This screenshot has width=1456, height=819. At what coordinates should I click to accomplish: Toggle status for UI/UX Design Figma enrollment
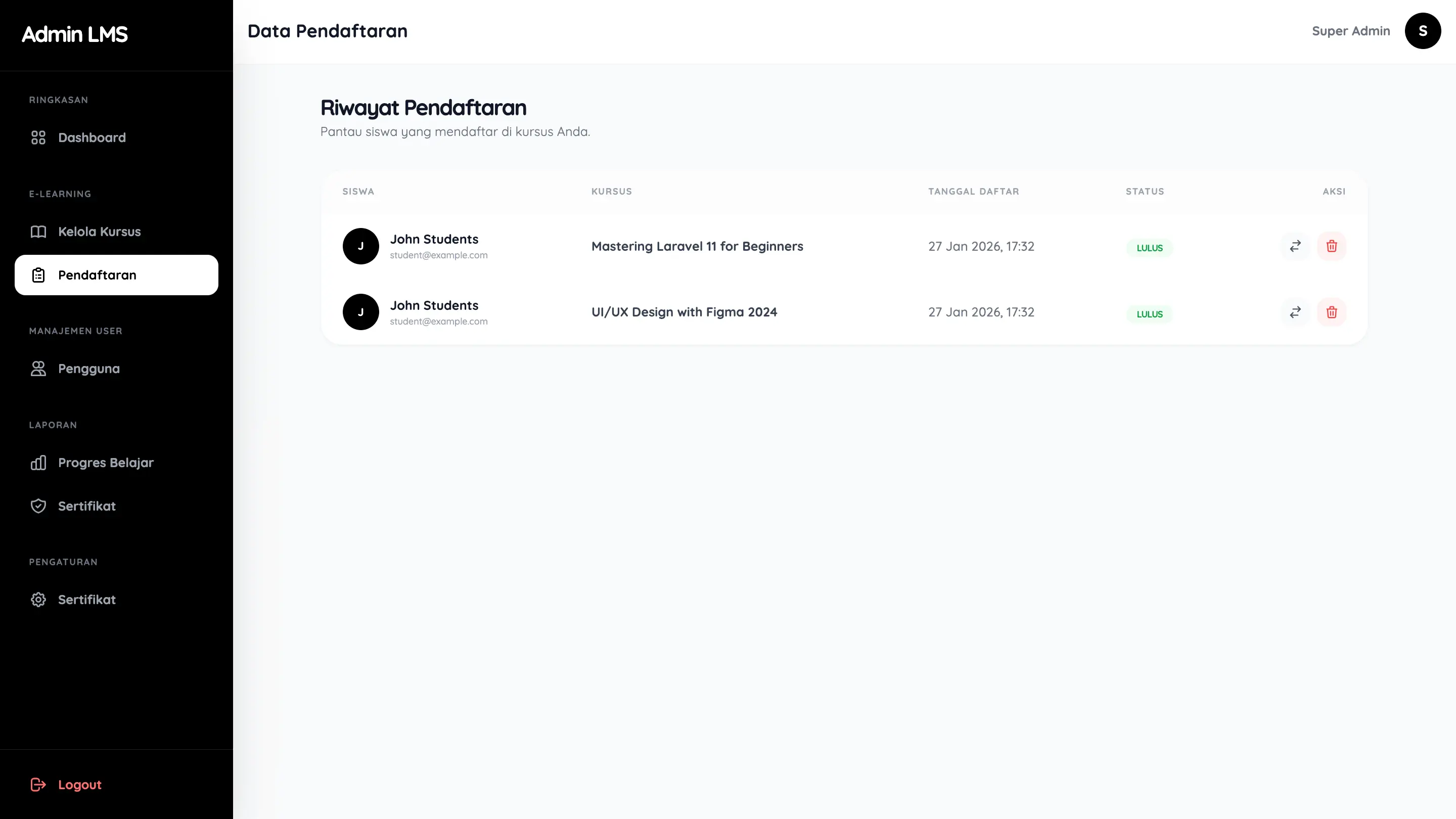(x=1295, y=312)
